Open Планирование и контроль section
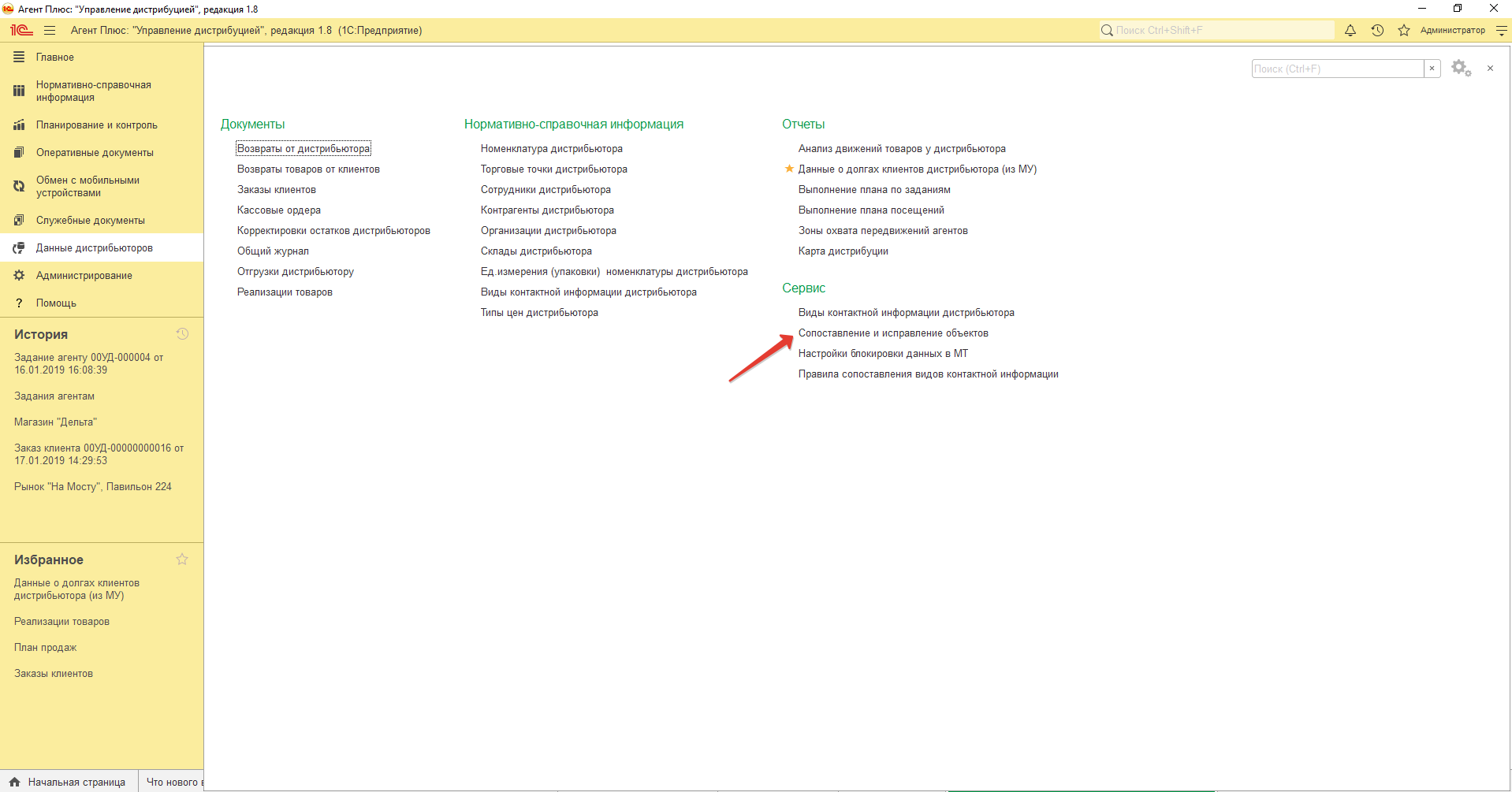 point(102,125)
